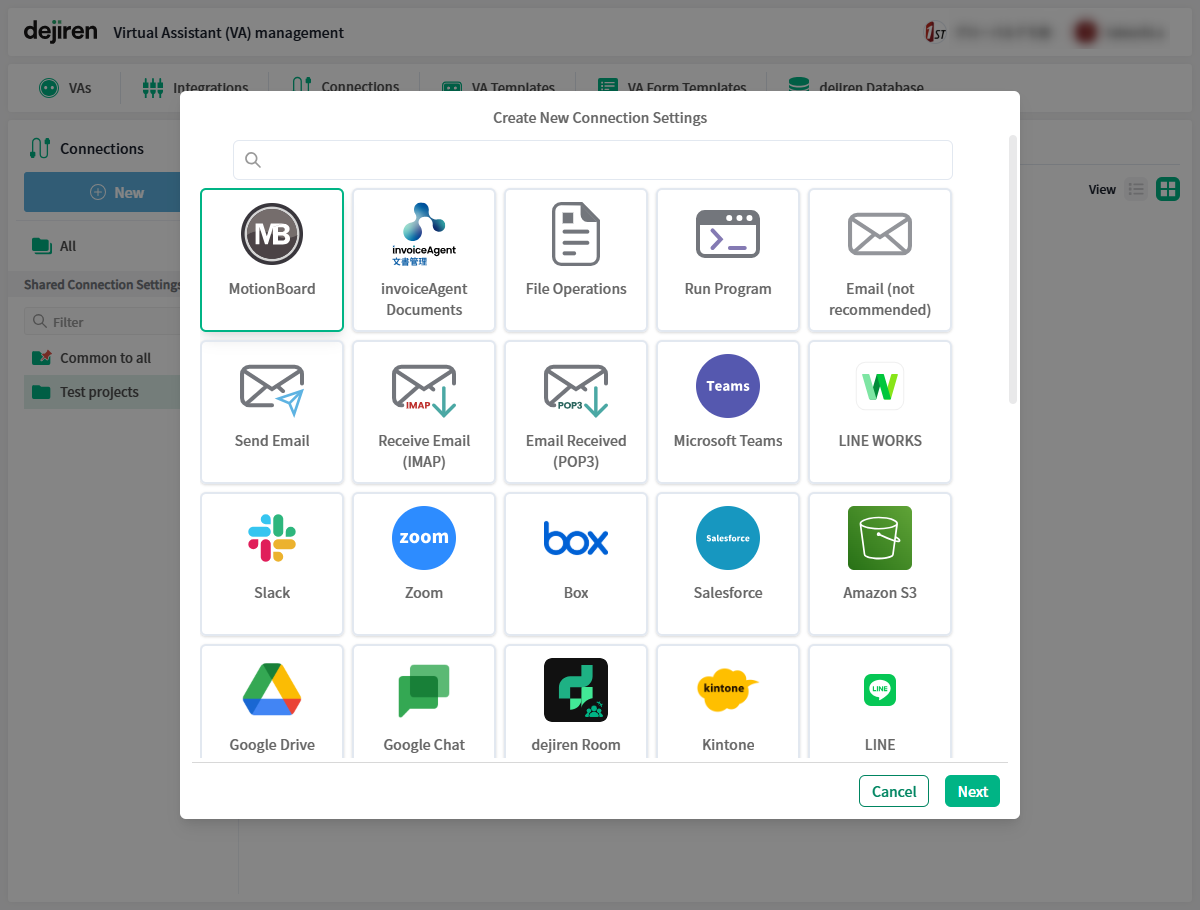
Task: Pick the Slack connection tile
Action: click(272, 564)
